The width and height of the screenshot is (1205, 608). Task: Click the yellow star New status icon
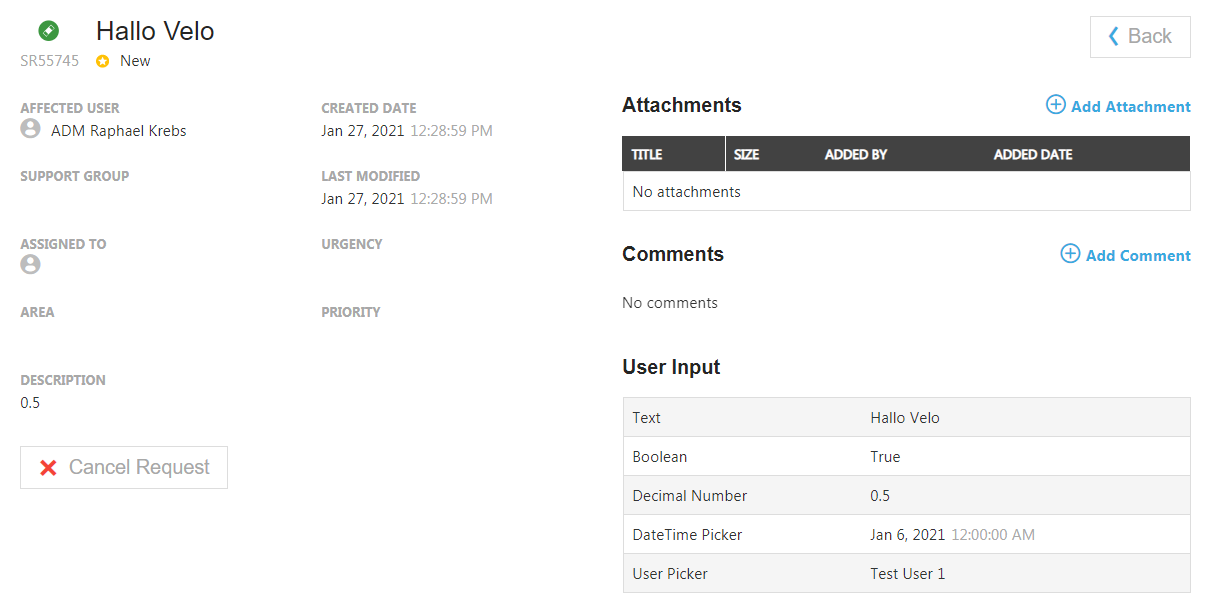(102, 61)
